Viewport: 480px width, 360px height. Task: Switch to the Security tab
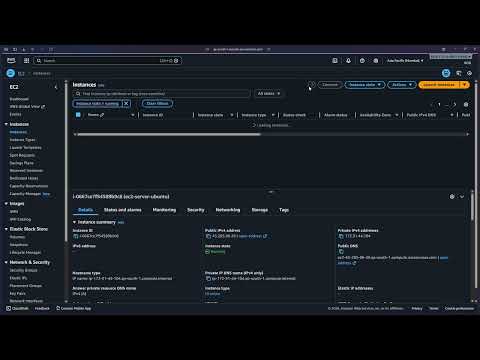(x=196, y=210)
